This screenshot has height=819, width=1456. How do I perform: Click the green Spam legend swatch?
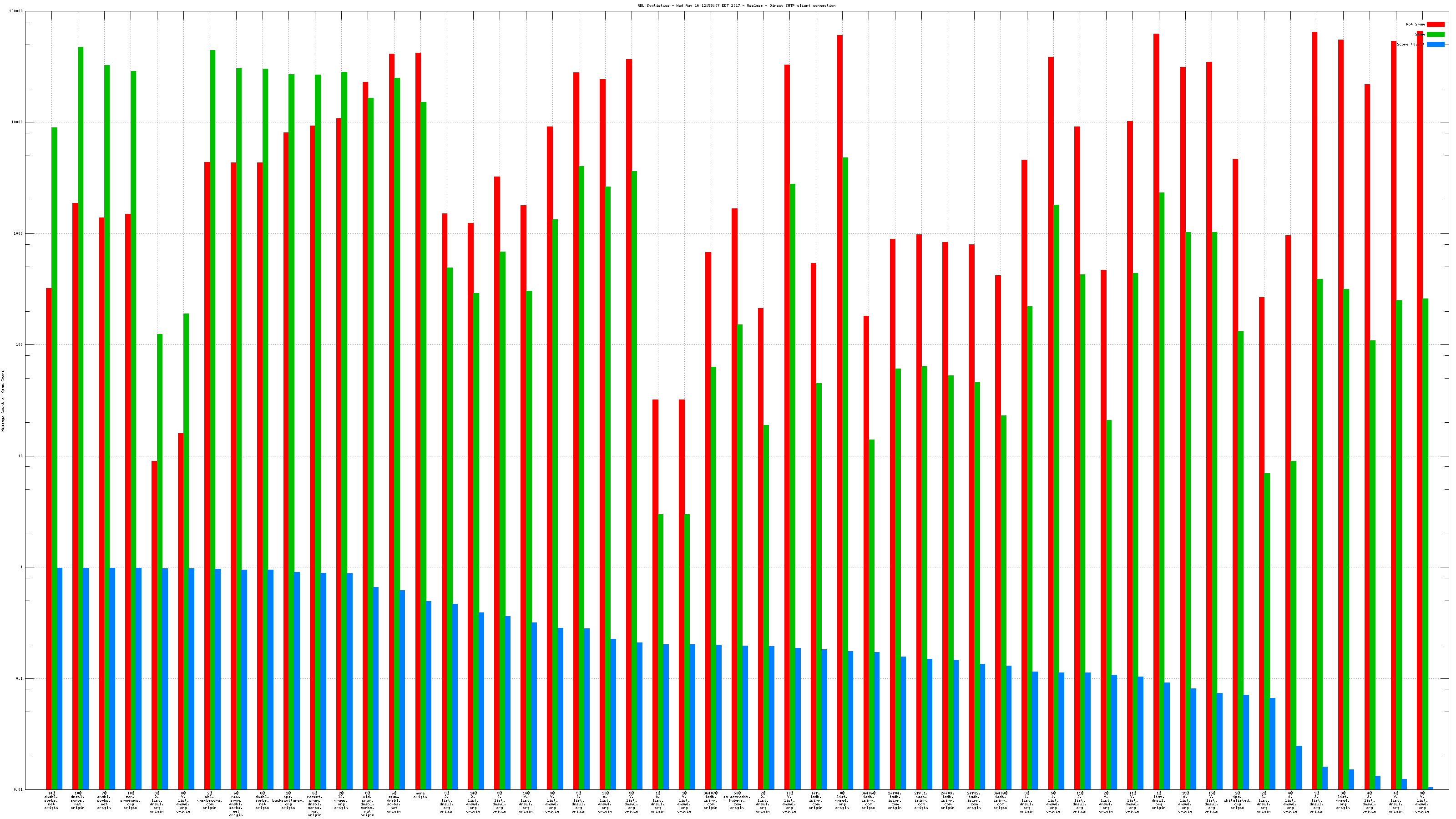pos(1435,35)
